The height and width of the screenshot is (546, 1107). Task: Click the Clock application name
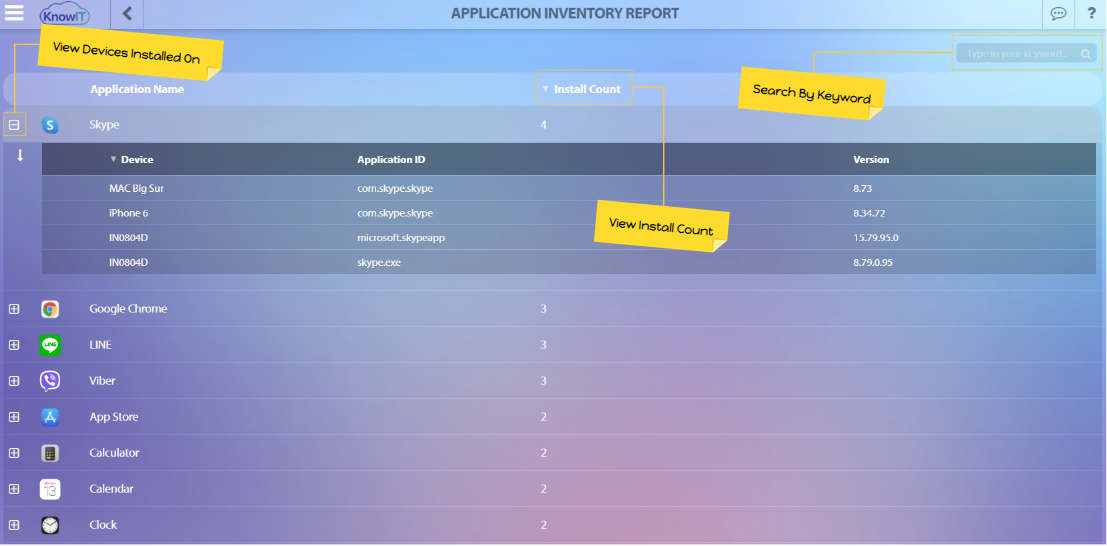pos(103,525)
